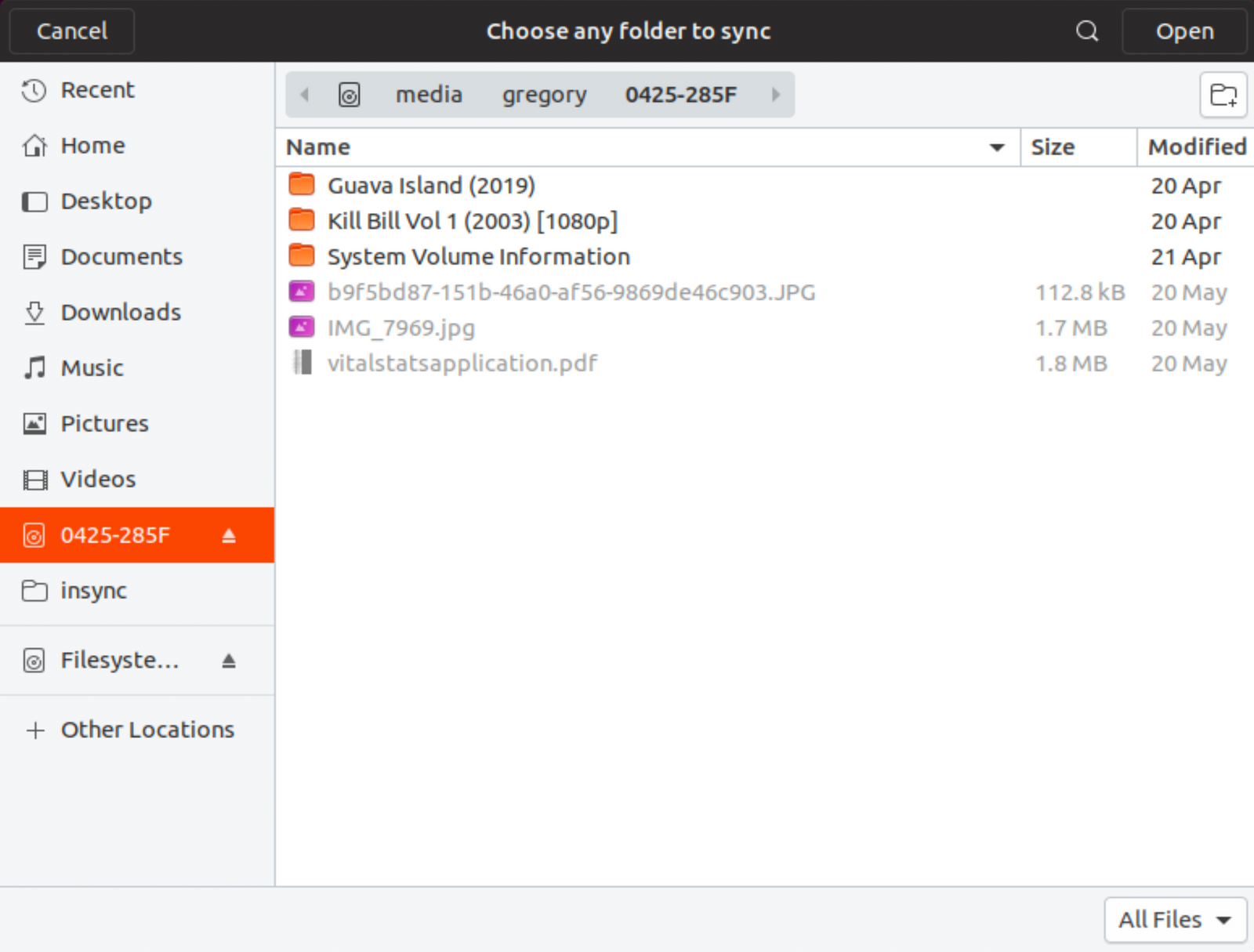Eject the Filesystem volume
The image size is (1254, 952).
pos(229,661)
